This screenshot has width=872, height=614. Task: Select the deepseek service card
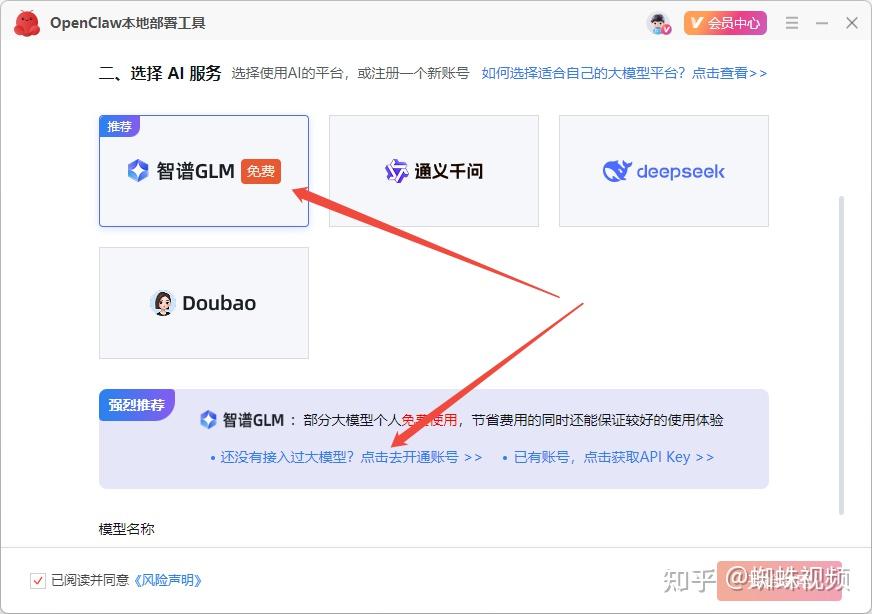pyautogui.click(x=663, y=171)
